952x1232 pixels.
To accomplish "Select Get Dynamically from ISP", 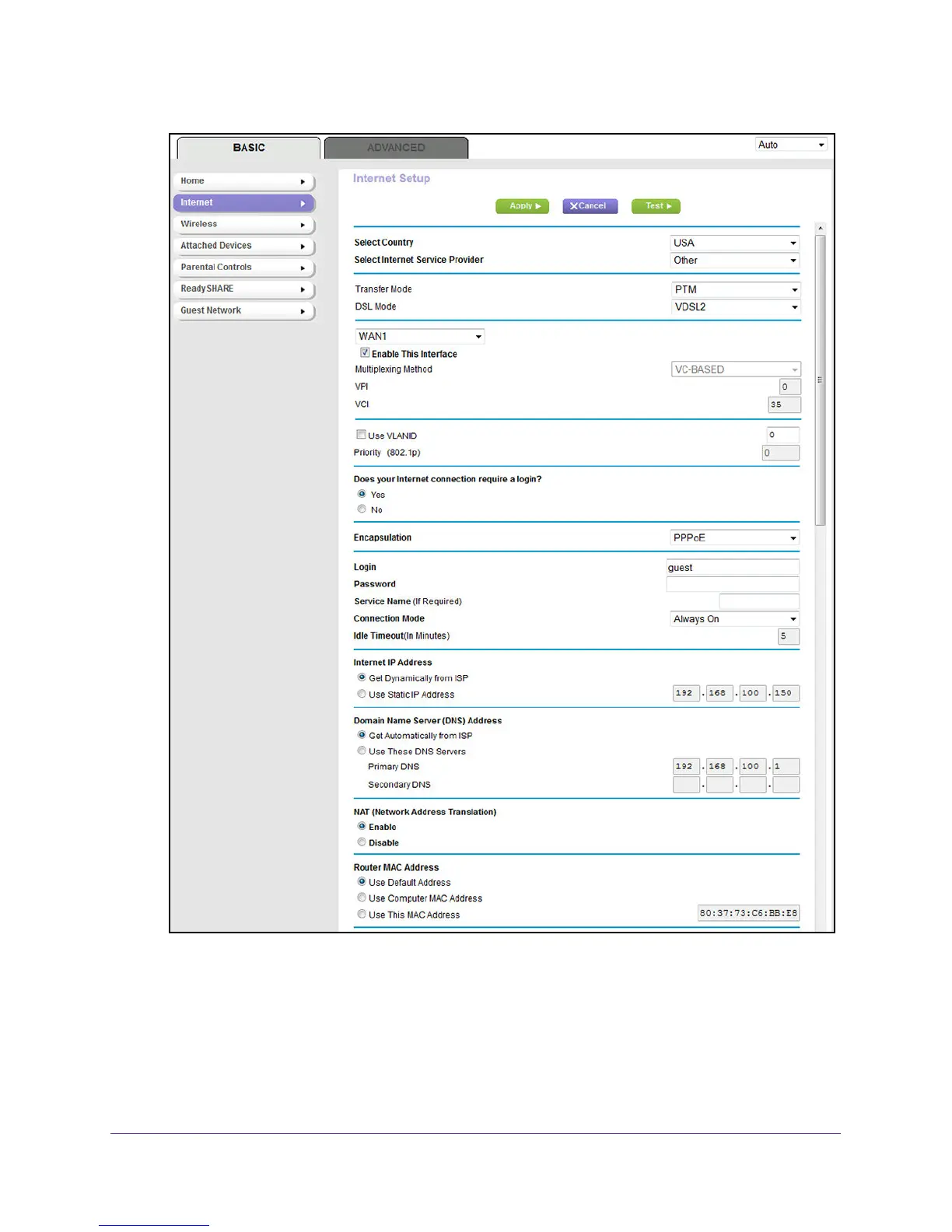I will pyautogui.click(x=362, y=677).
